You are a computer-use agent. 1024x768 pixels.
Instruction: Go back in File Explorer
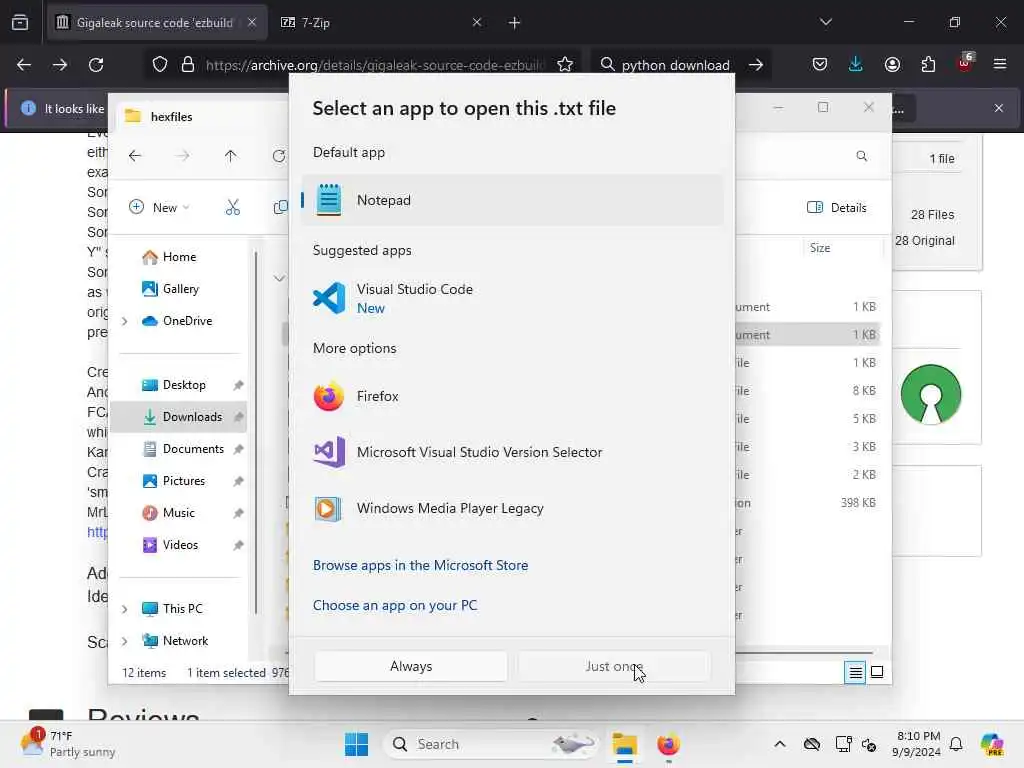point(135,155)
